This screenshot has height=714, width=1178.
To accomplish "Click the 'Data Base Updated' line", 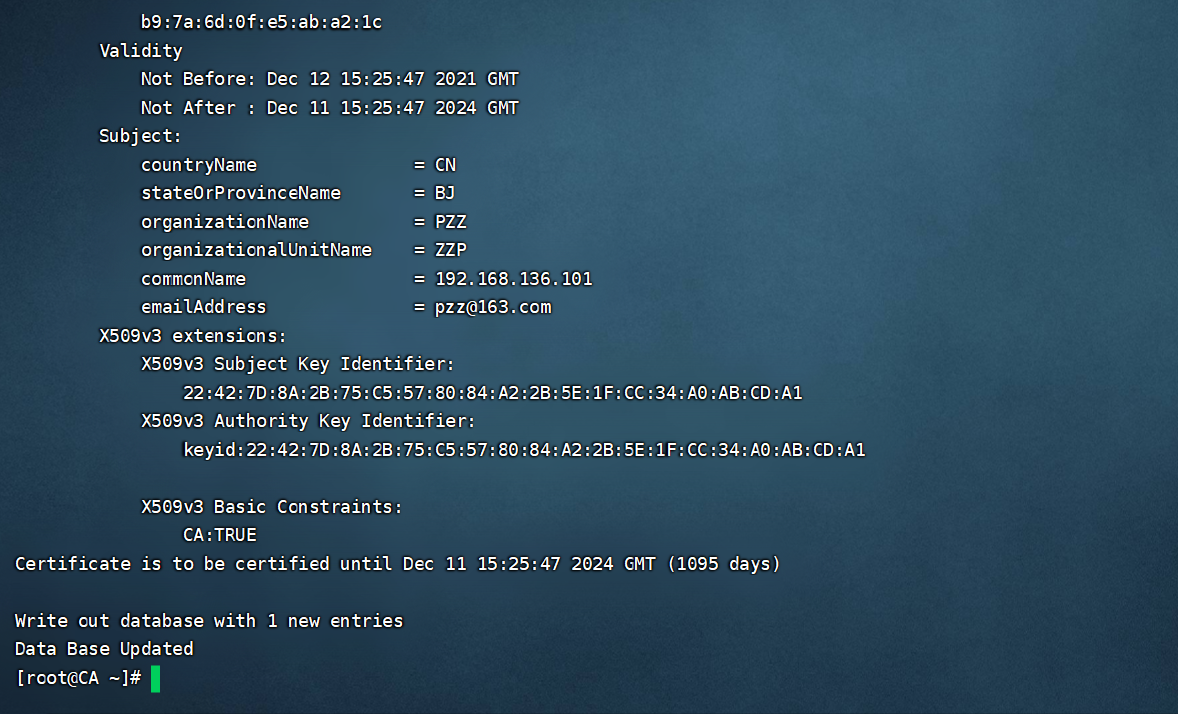I will click(104, 649).
